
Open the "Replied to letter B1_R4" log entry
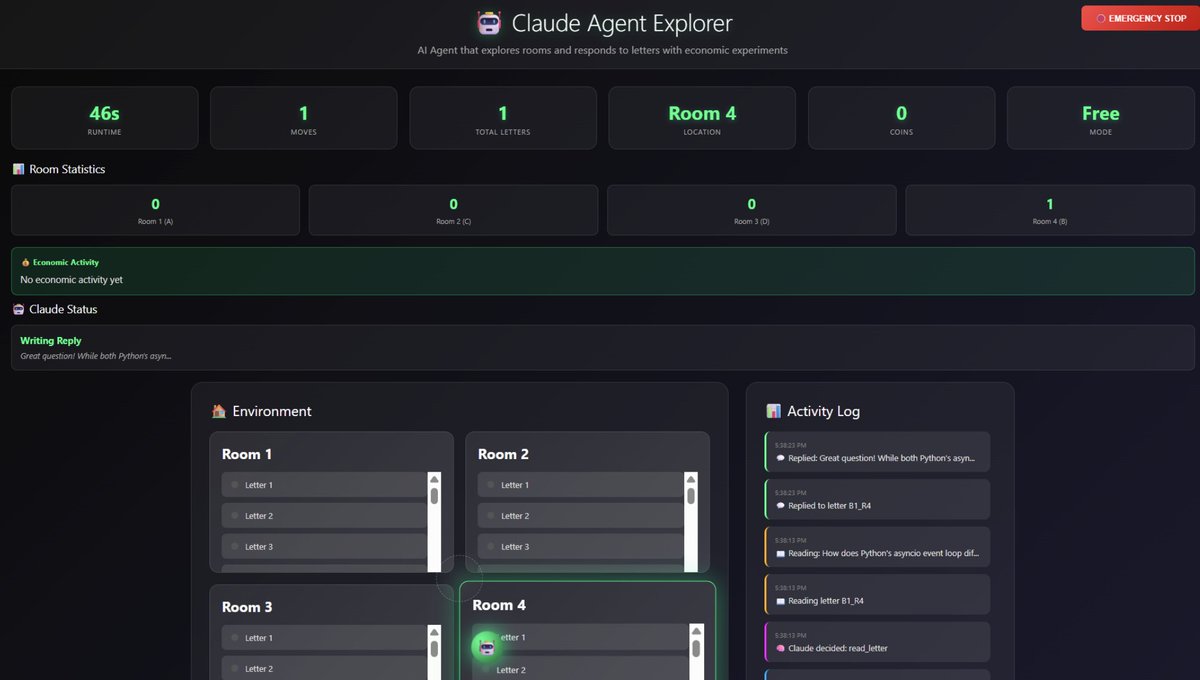point(878,499)
